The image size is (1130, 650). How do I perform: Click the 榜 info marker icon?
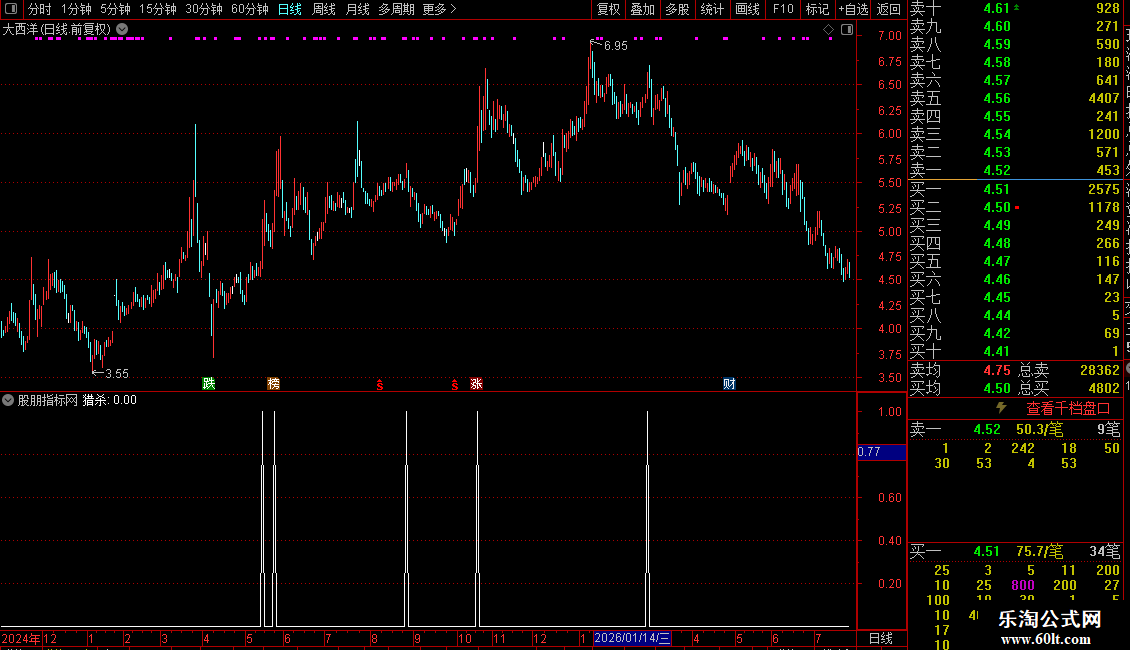click(x=273, y=383)
